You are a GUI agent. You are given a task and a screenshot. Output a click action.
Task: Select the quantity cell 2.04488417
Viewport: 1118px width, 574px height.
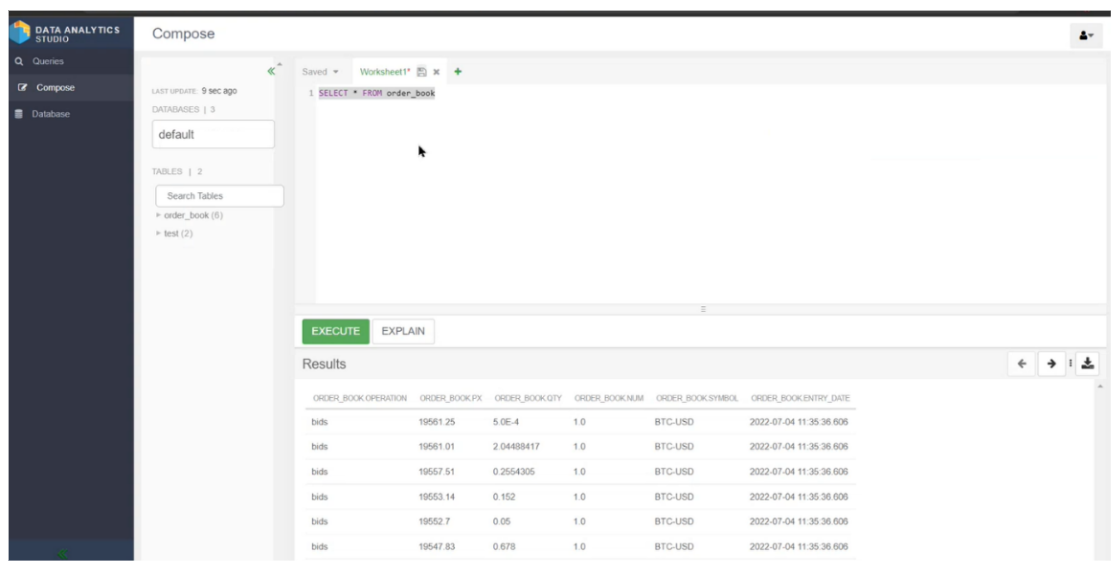pyautogui.click(x=516, y=447)
